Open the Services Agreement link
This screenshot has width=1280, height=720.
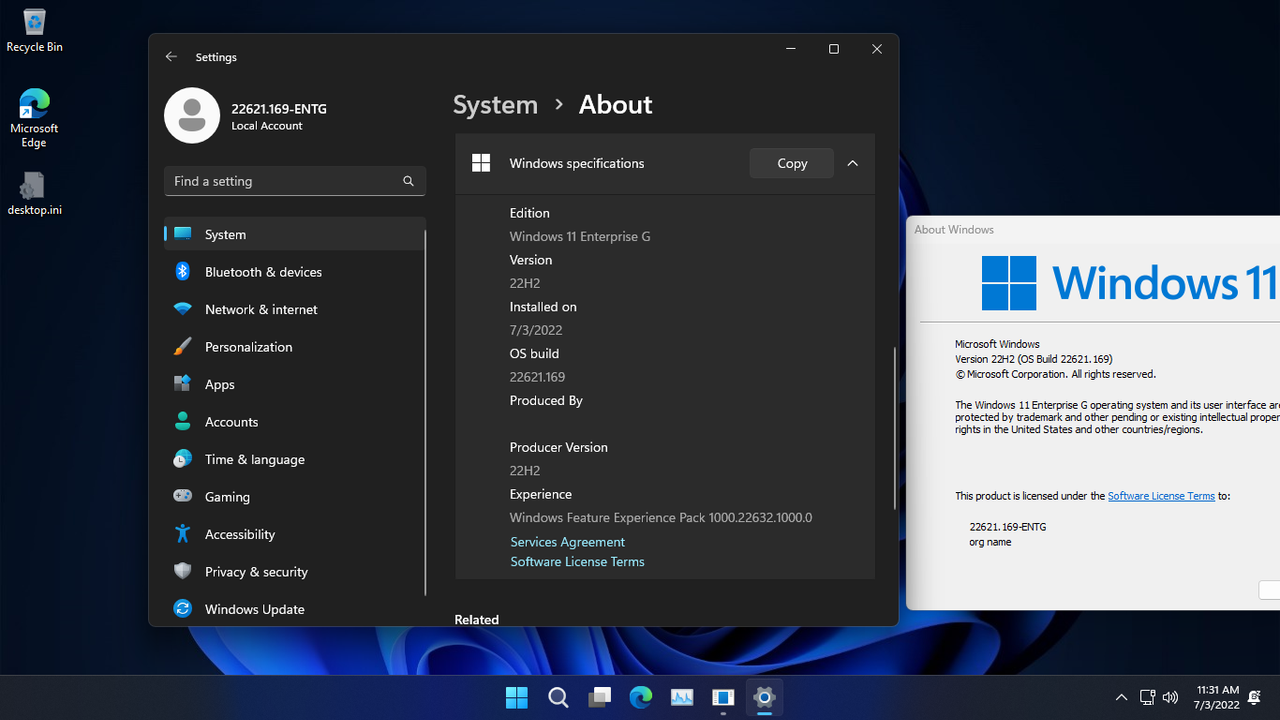coord(567,542)
